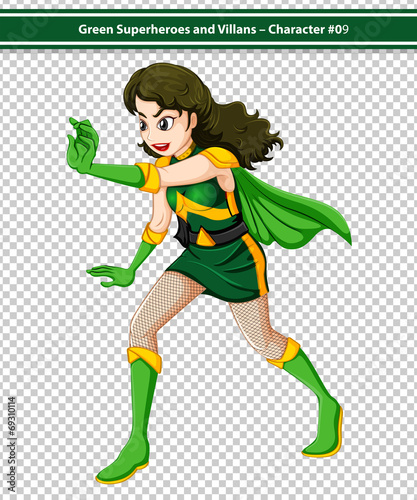Click the title "Green Superheroes and Villans – Character #09"
The image size is (417, 500).
point(213,30)
